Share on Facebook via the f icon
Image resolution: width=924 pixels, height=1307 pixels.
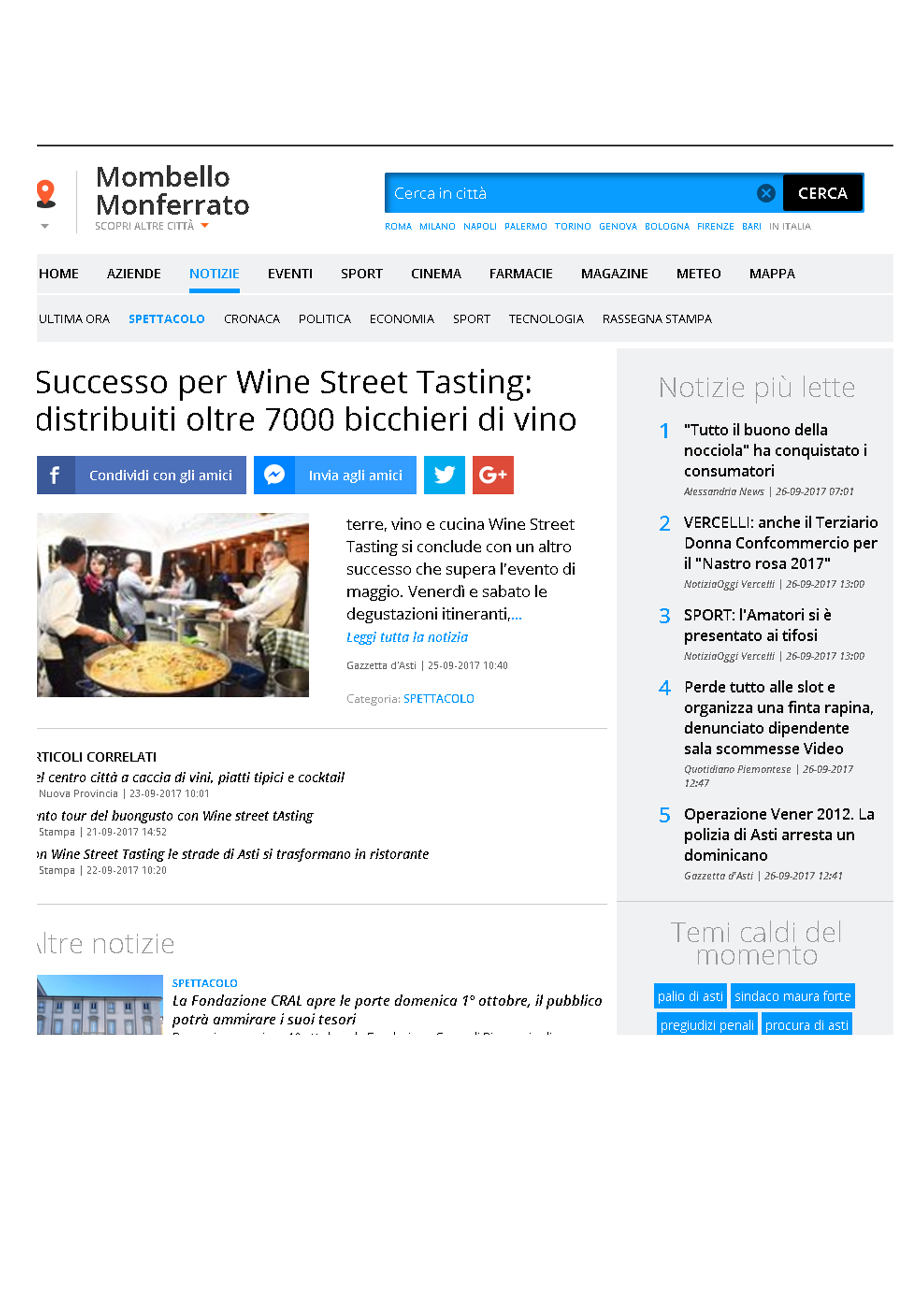click(55, 475)
